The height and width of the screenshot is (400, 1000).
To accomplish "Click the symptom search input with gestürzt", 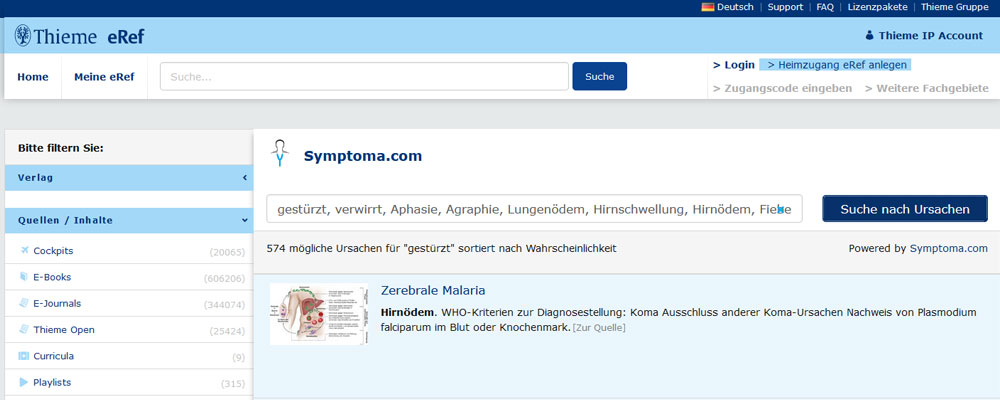I will (x=534, y=209).
